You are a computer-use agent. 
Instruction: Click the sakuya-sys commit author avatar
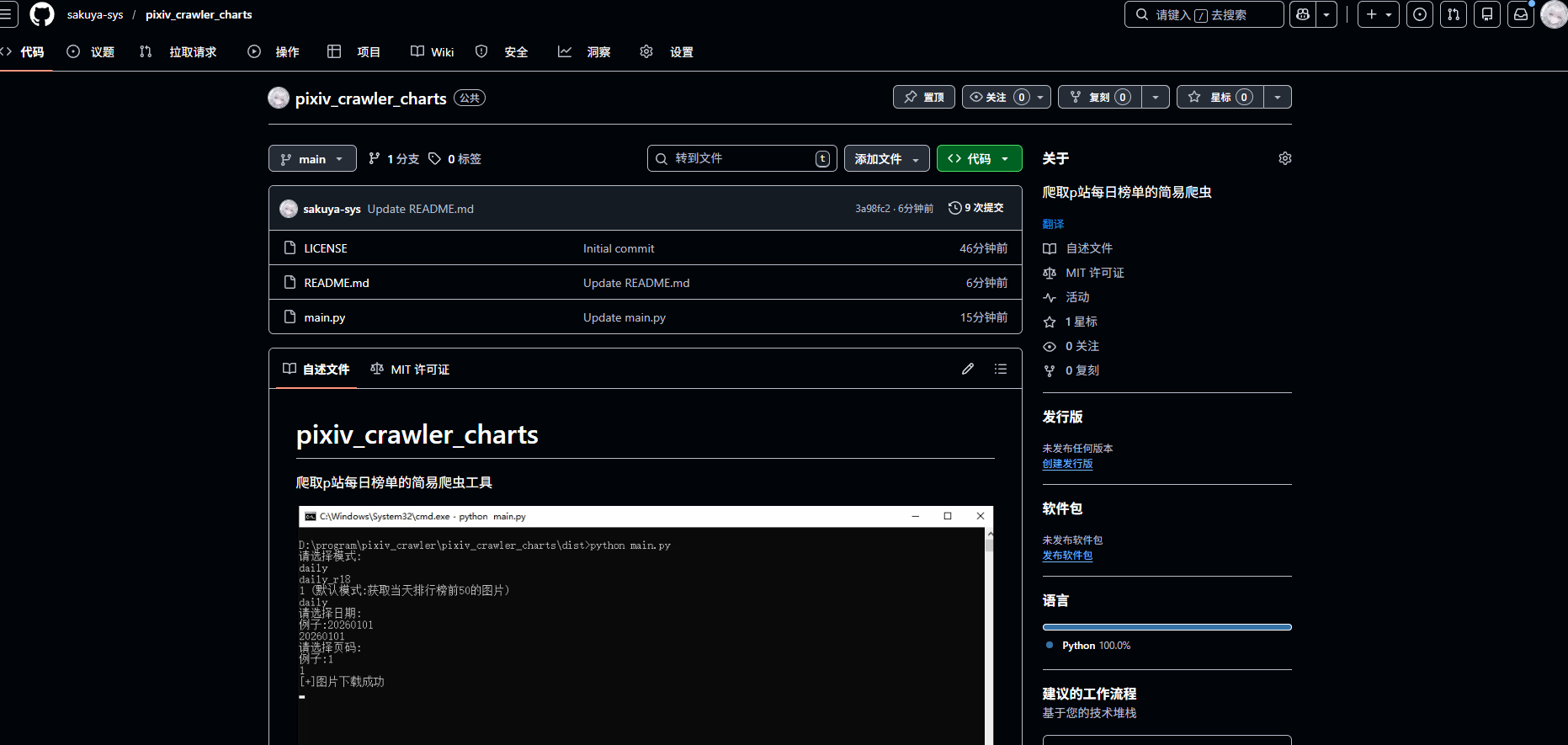(x=289, y=209)
